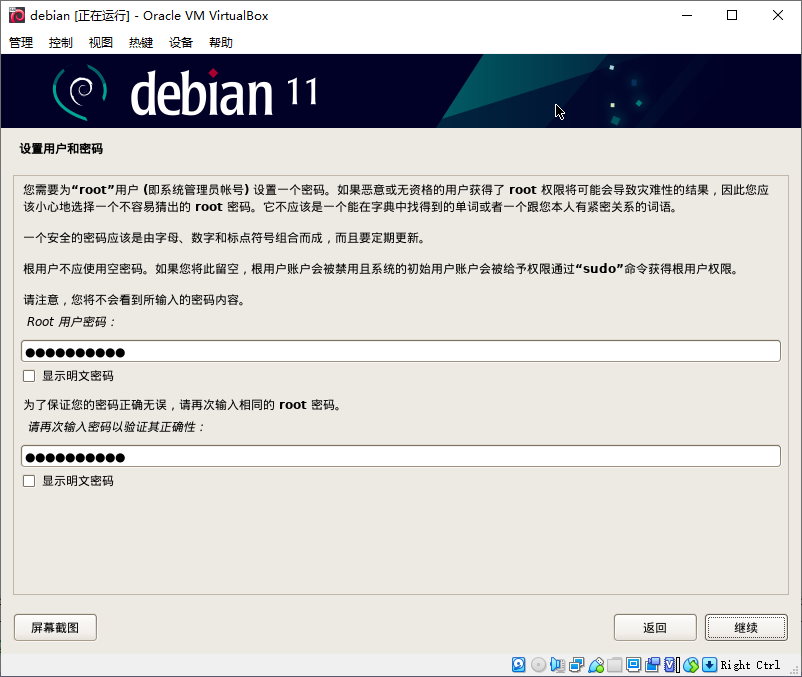Click the CPU virtualization status icon
Viewport: 802px width, 677px height.
[671, 664]
